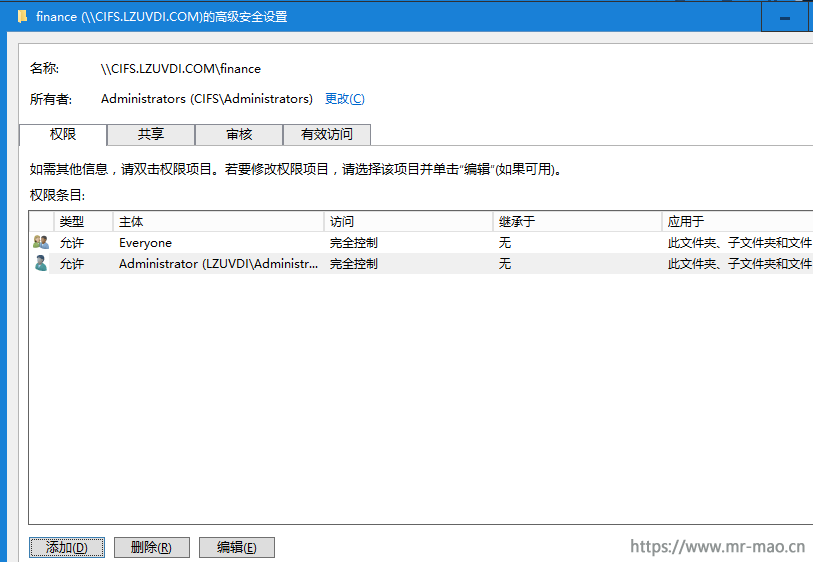The width and height of the screenshot is (813, 562).
Task: Switch to the 审核 tab
Action: tap(239, 135)
